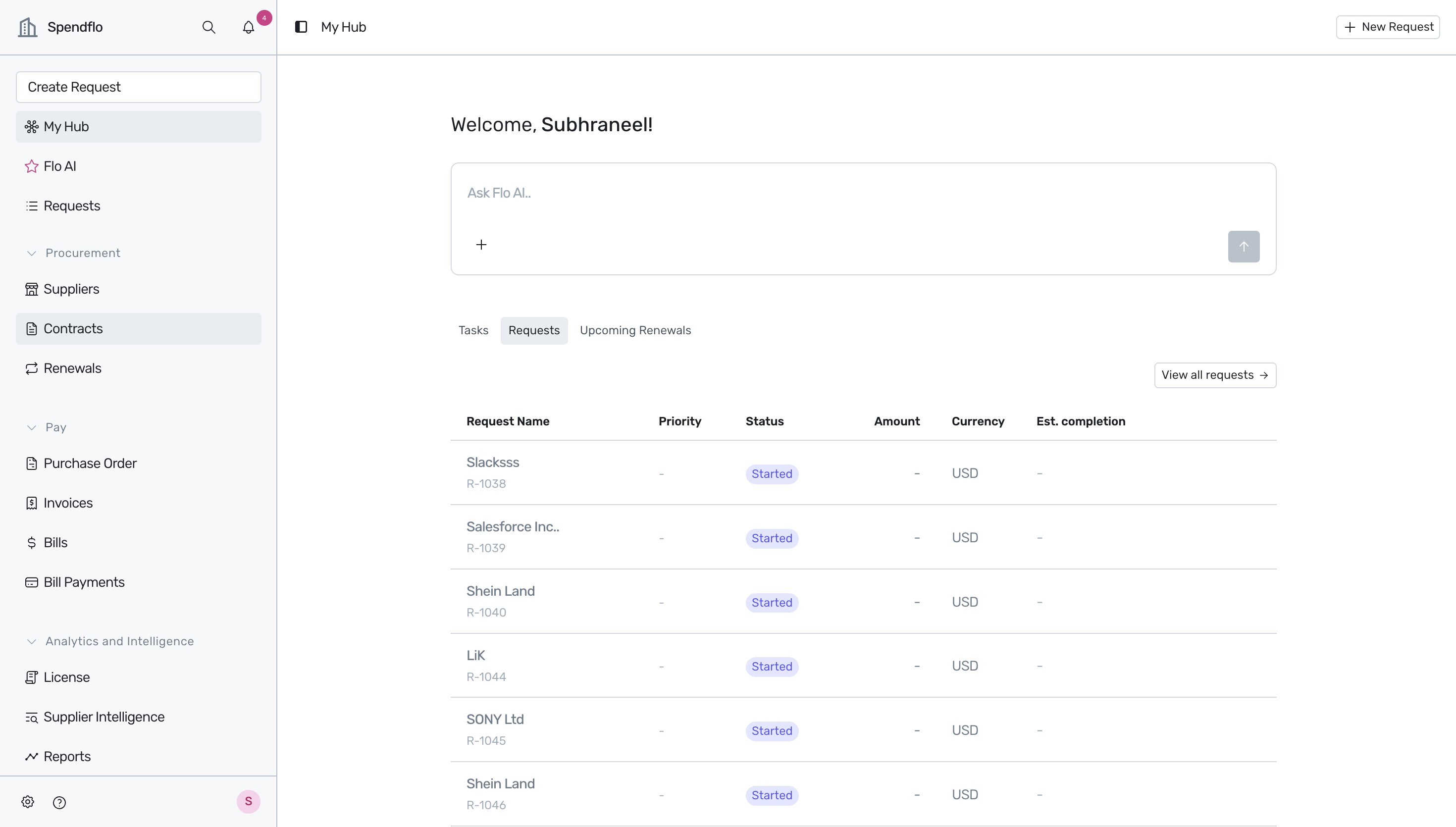Screen dimensions: 1456x827
Task: Open the Salesforce Inc.. request
Action: [x=863, y=537]
